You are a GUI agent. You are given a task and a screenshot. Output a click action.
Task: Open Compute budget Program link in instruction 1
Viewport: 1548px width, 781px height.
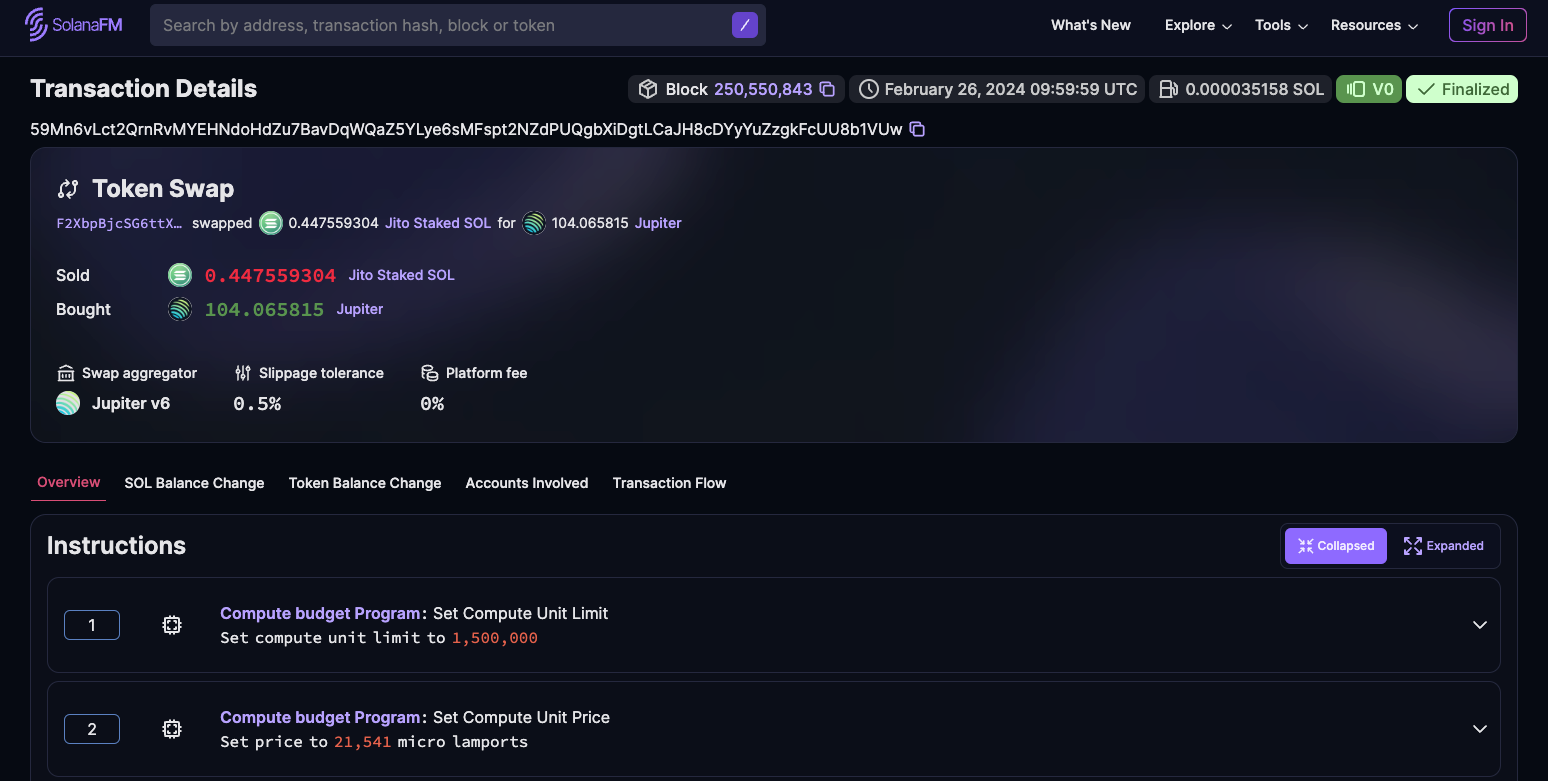320,613
